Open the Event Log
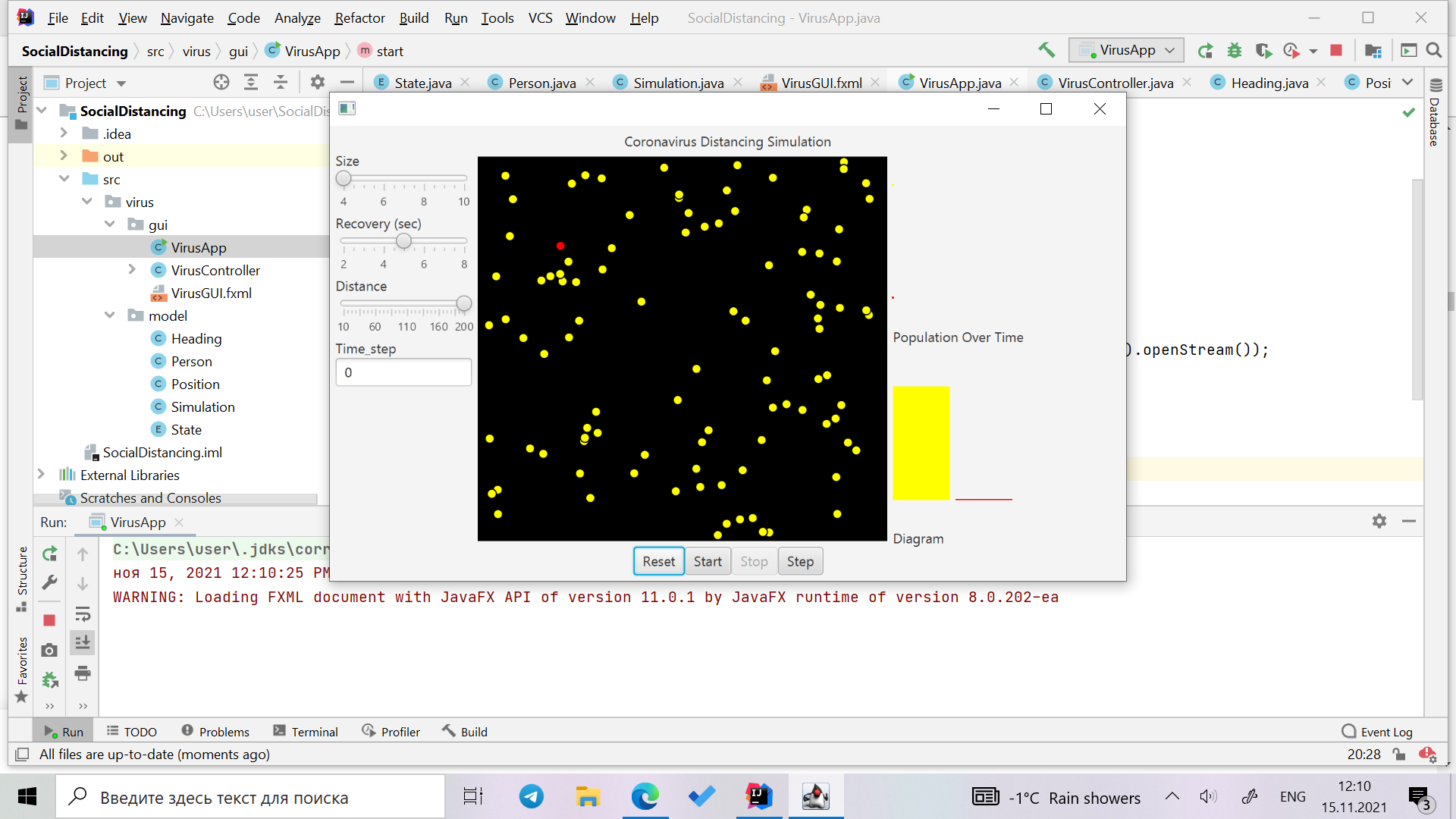The image size is (1456, 819). [1377, 732]
